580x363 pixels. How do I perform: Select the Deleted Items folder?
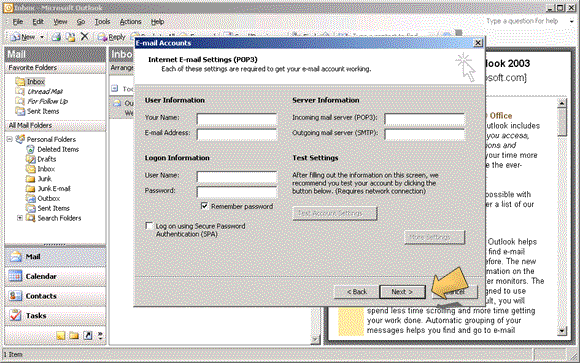[58, 149]
